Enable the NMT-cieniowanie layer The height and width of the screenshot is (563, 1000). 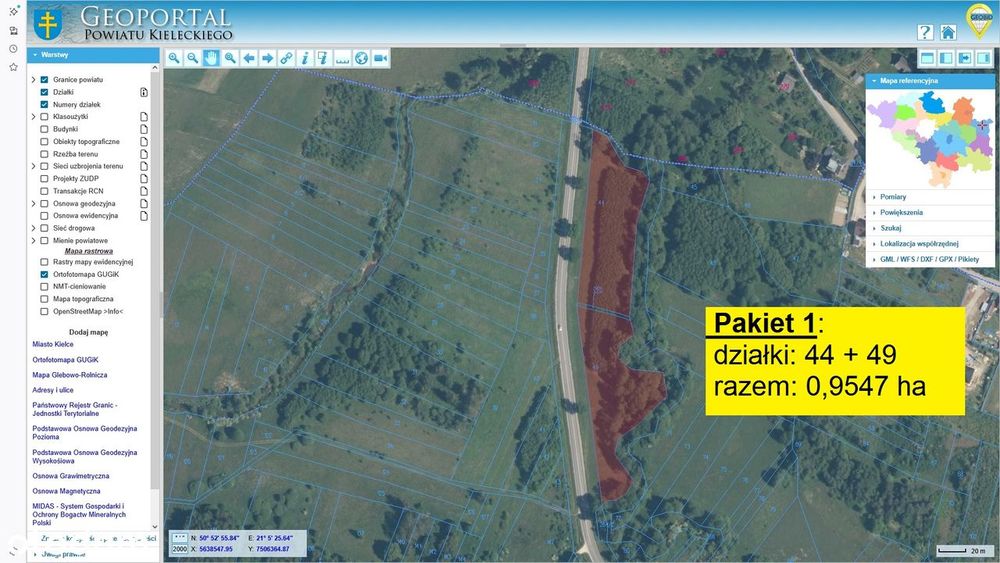click(x=44, y=286)
